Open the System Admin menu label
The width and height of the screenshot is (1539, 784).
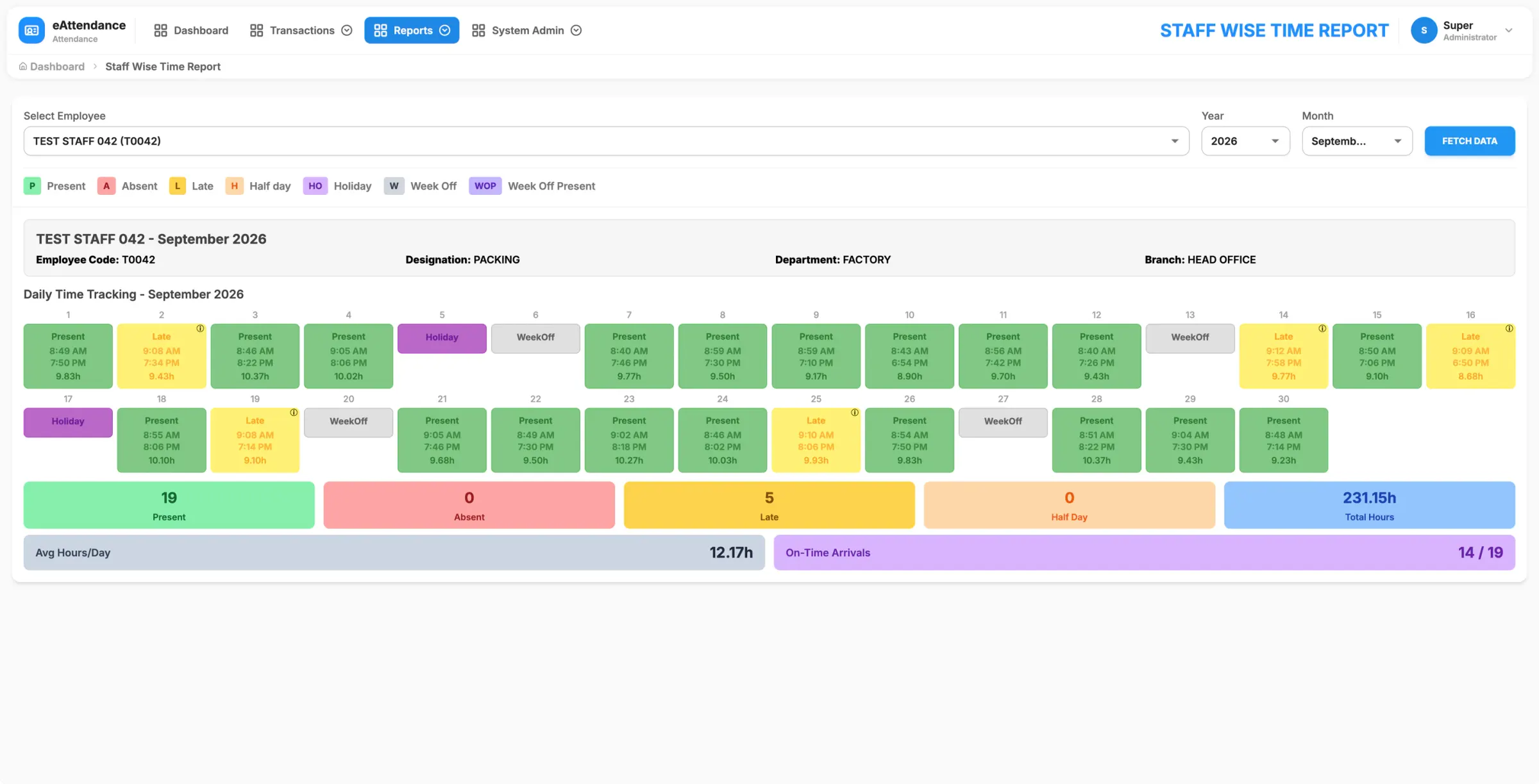(x=528, y=30)
